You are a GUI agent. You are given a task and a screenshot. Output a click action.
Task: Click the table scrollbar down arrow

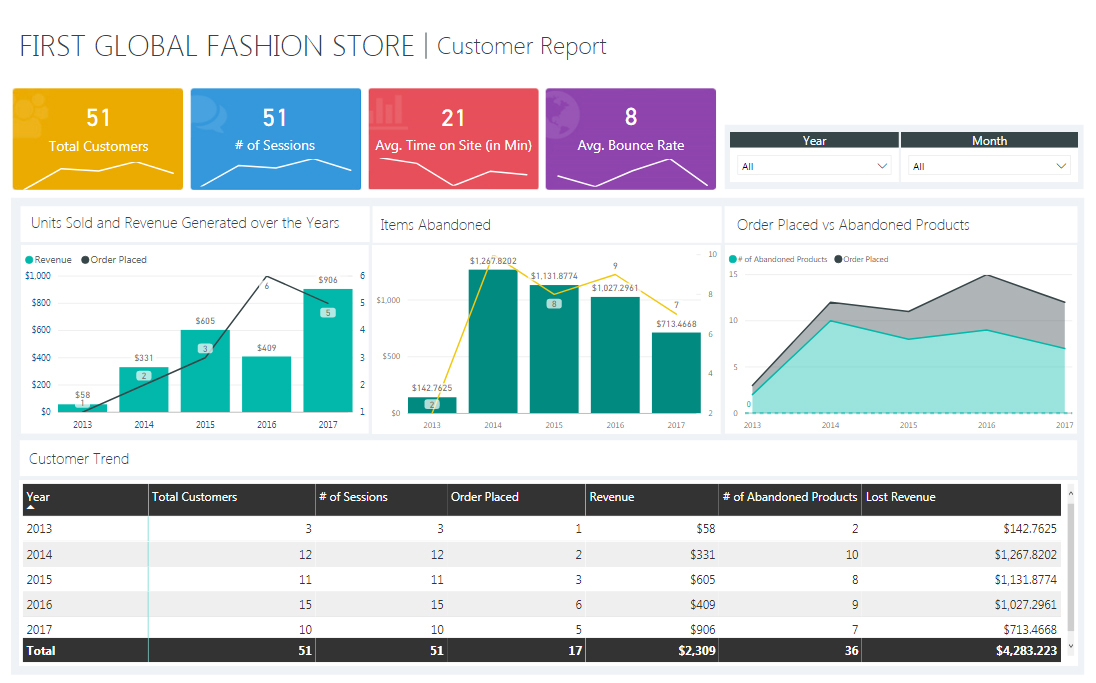point(1071,647)
